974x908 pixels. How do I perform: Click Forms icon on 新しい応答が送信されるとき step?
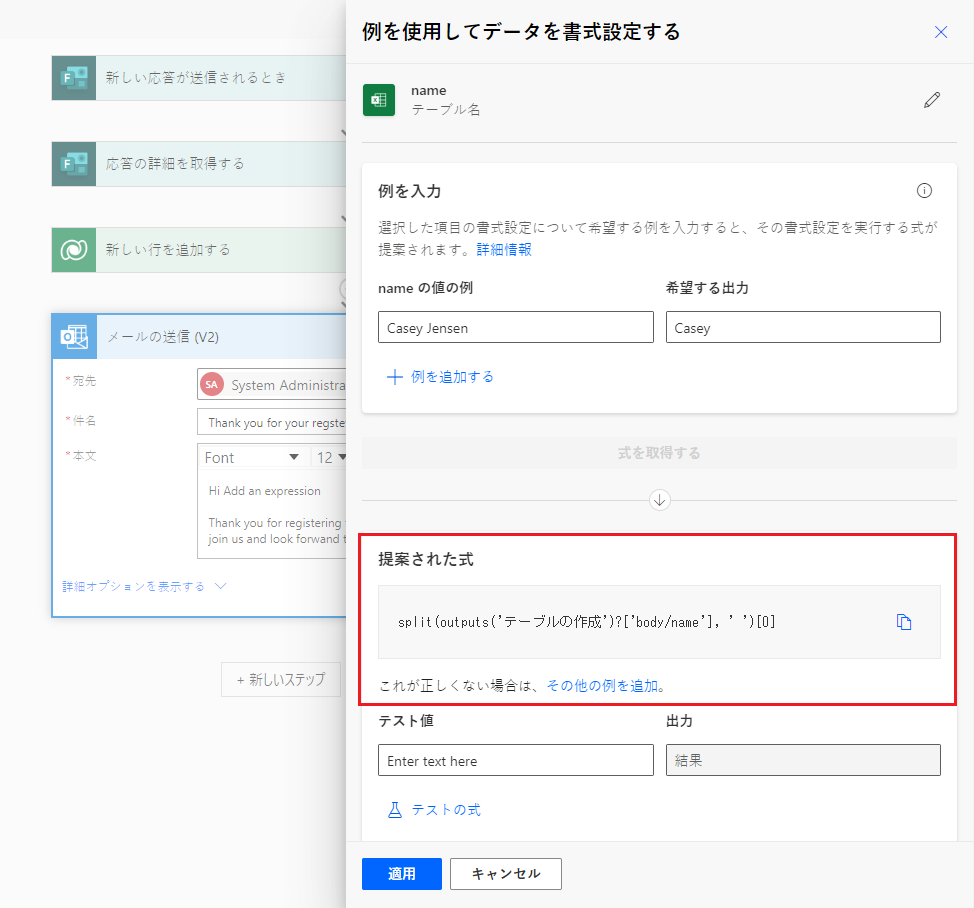tap(71, 77)
